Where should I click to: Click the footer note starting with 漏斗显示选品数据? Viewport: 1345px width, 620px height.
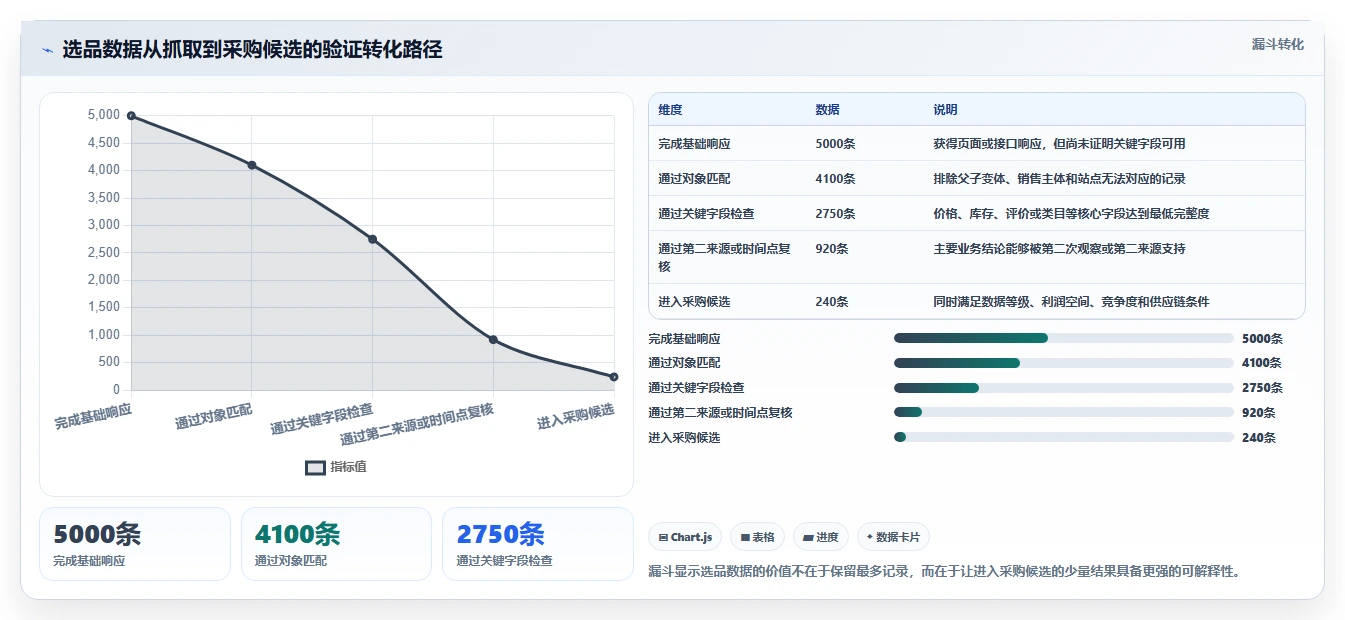tap(944, 571)
